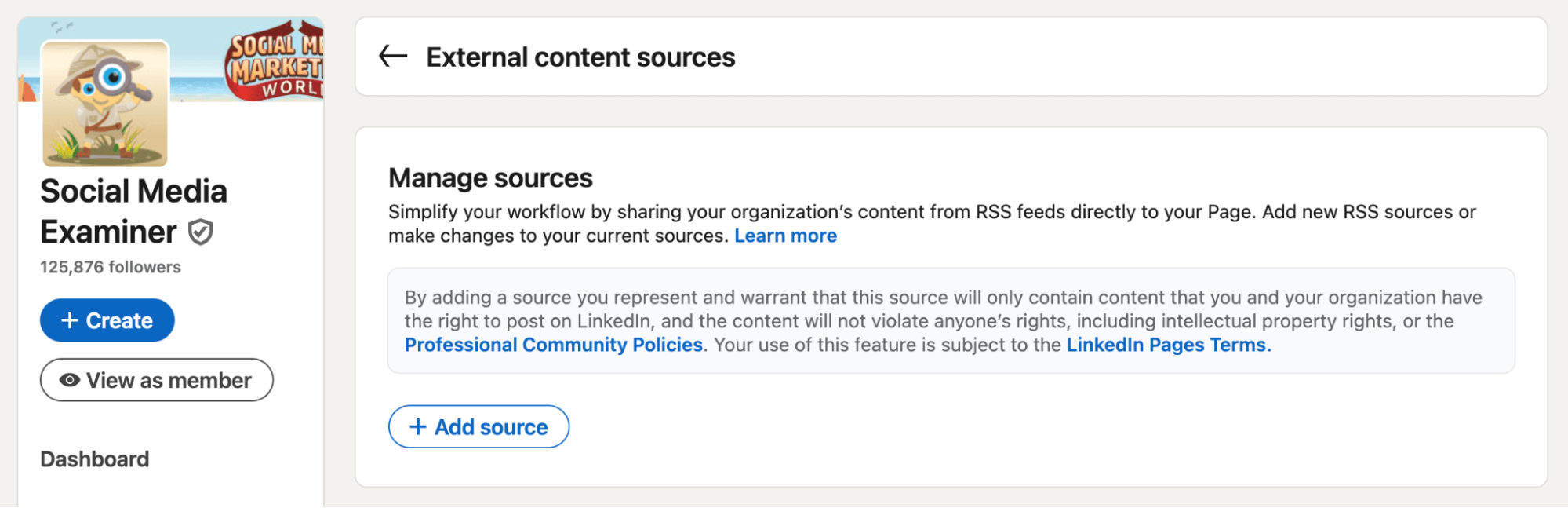
Task: Click View as member button
Action: click(157, 380)
